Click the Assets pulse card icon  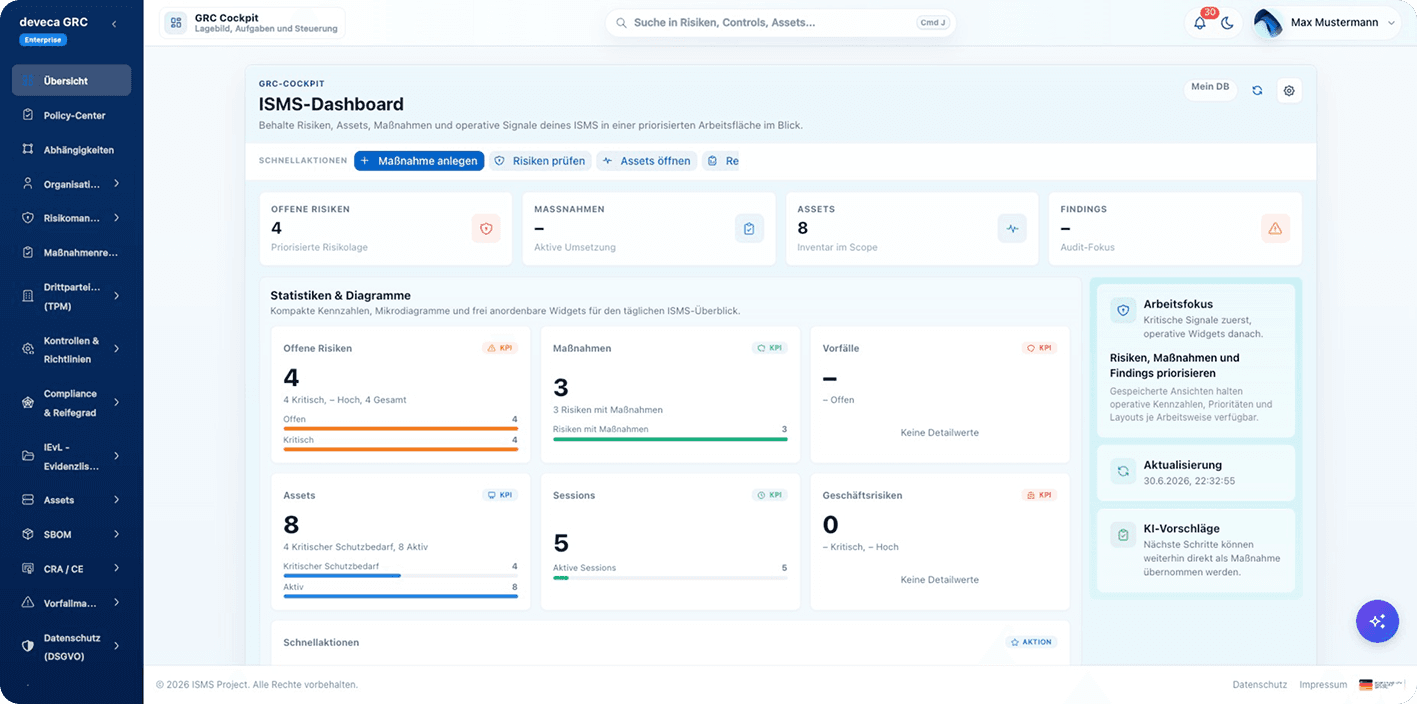coord(1012,229)
